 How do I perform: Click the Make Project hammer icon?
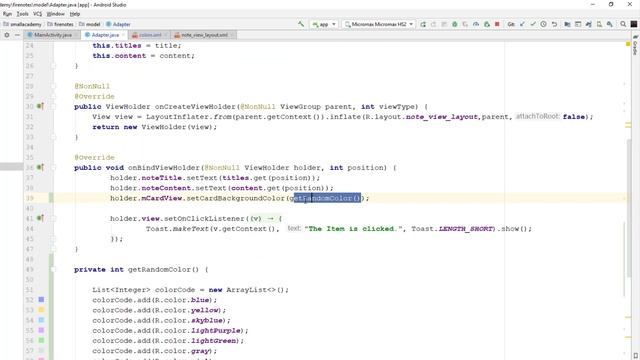pos(301,24)
